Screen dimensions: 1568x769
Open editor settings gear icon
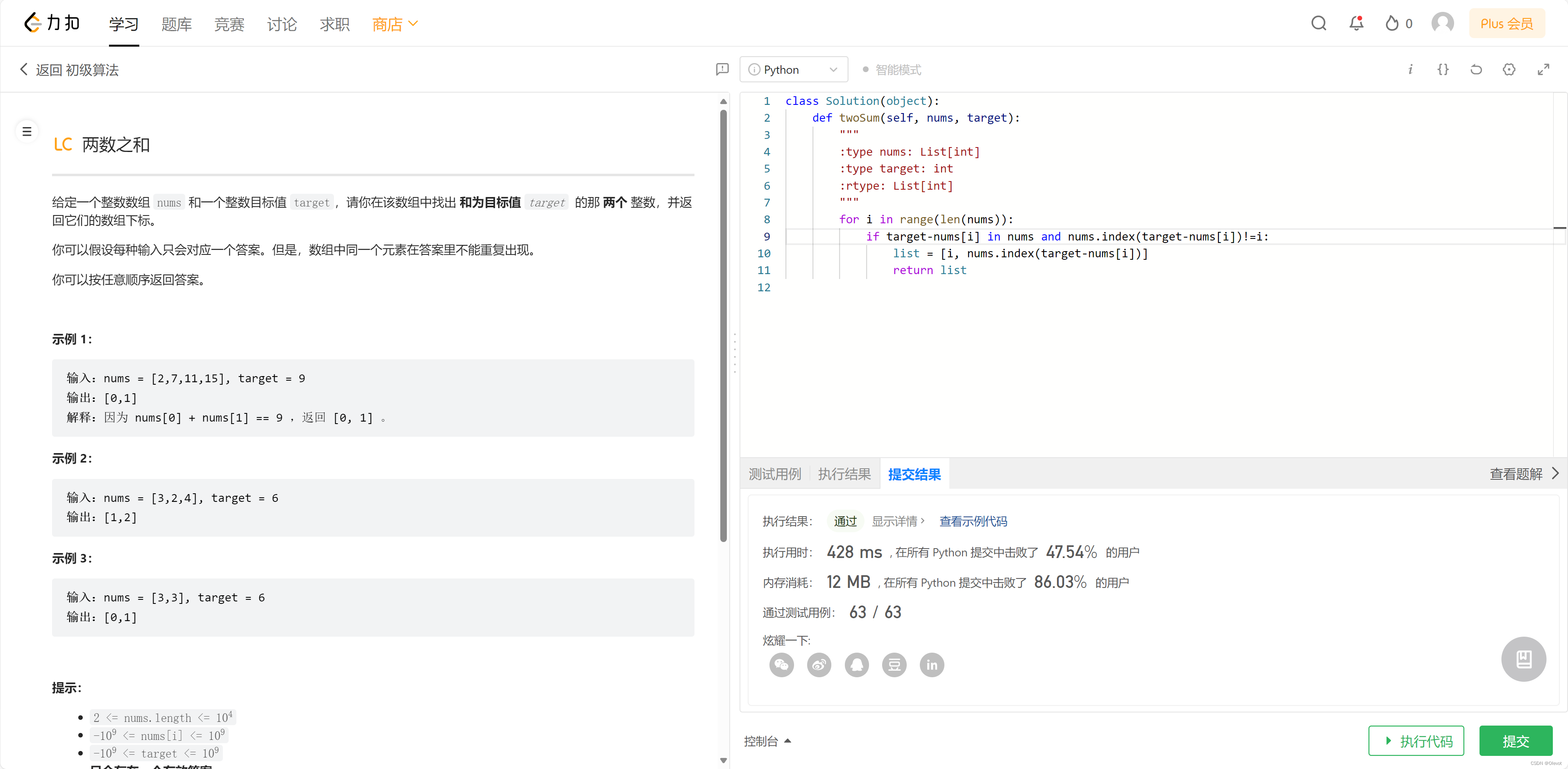[1509, 69]
